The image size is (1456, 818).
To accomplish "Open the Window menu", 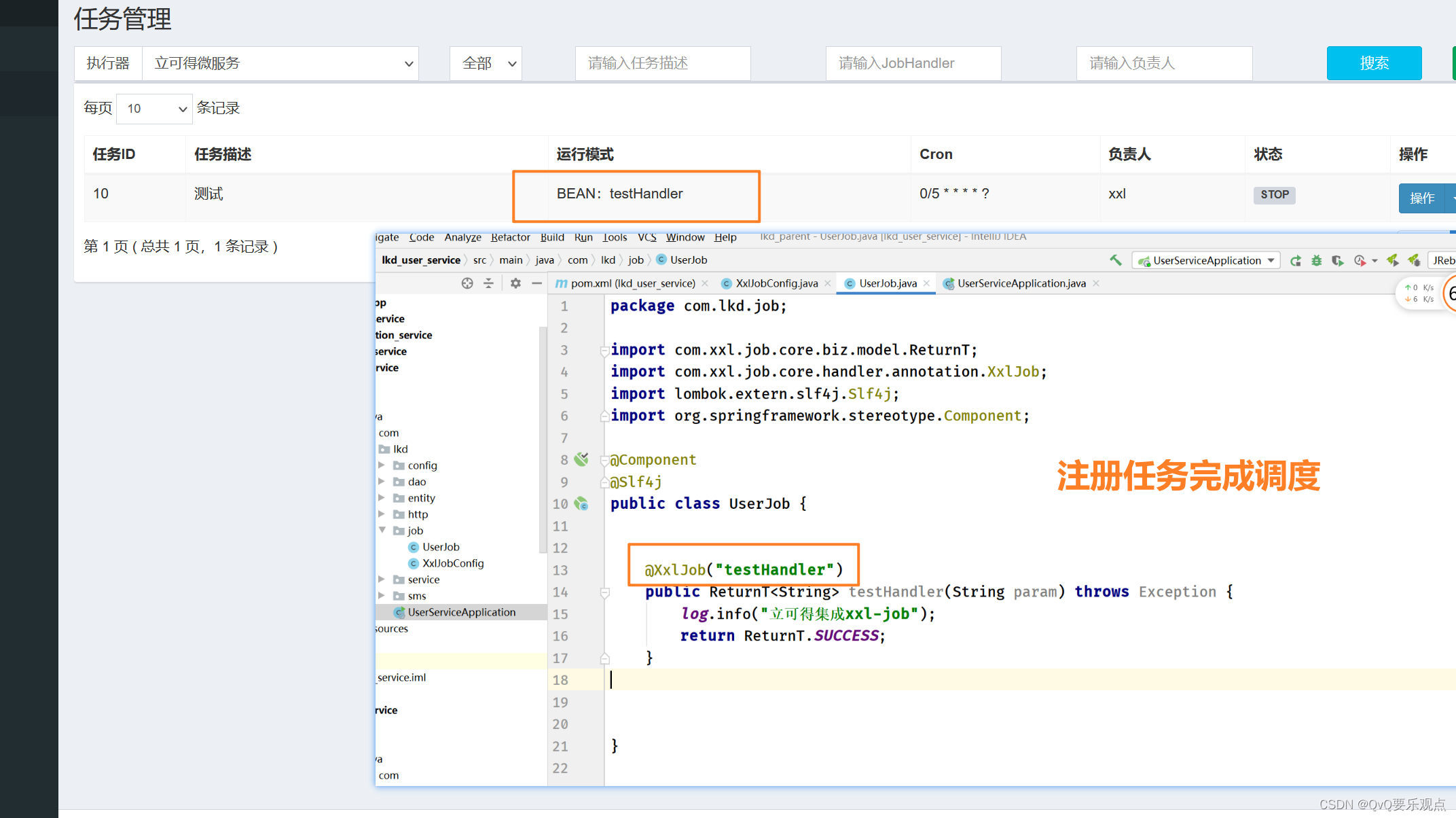I will click(685, 237).
